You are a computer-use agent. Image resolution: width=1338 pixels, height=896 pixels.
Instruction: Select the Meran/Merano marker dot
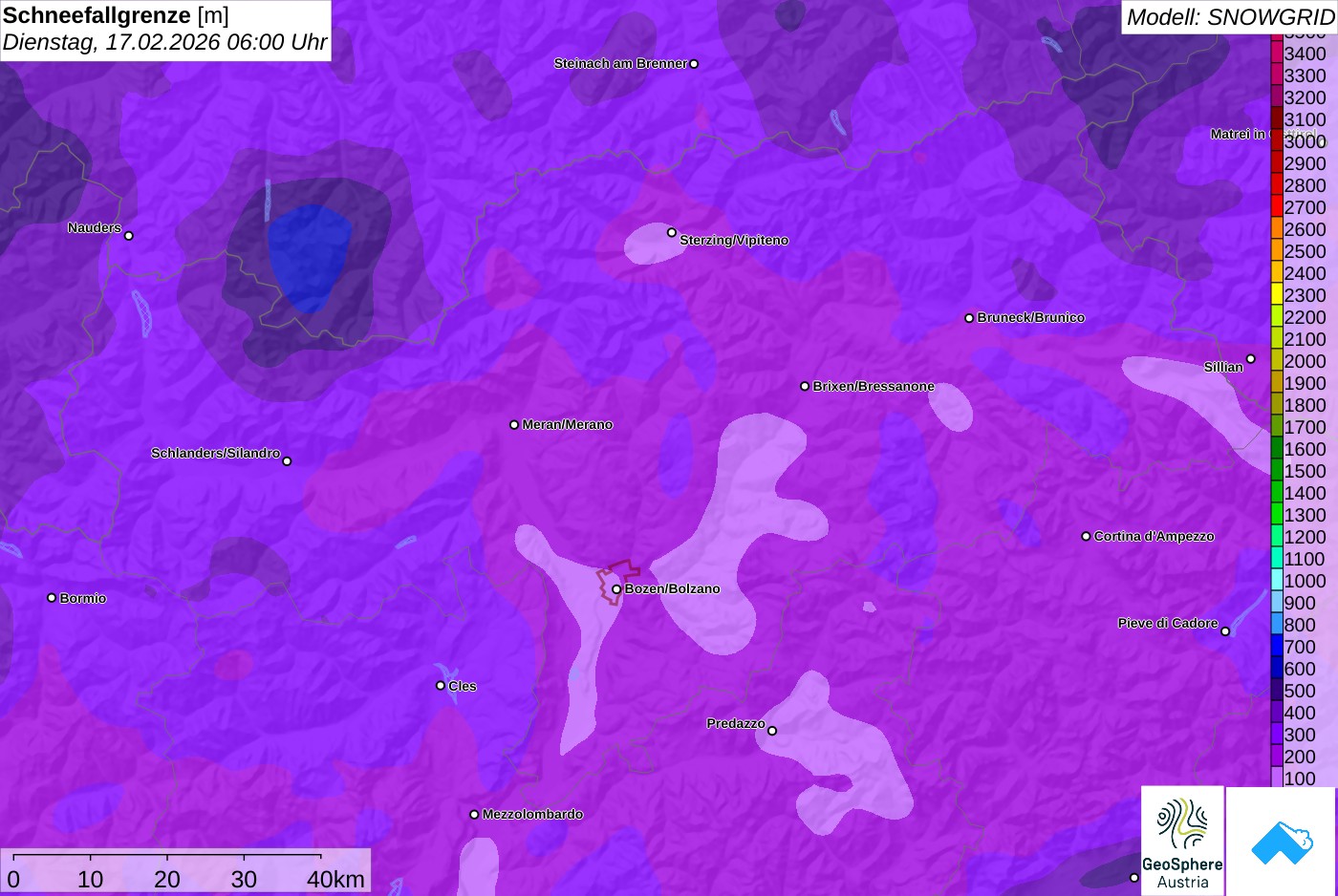(x=514, y=424)
